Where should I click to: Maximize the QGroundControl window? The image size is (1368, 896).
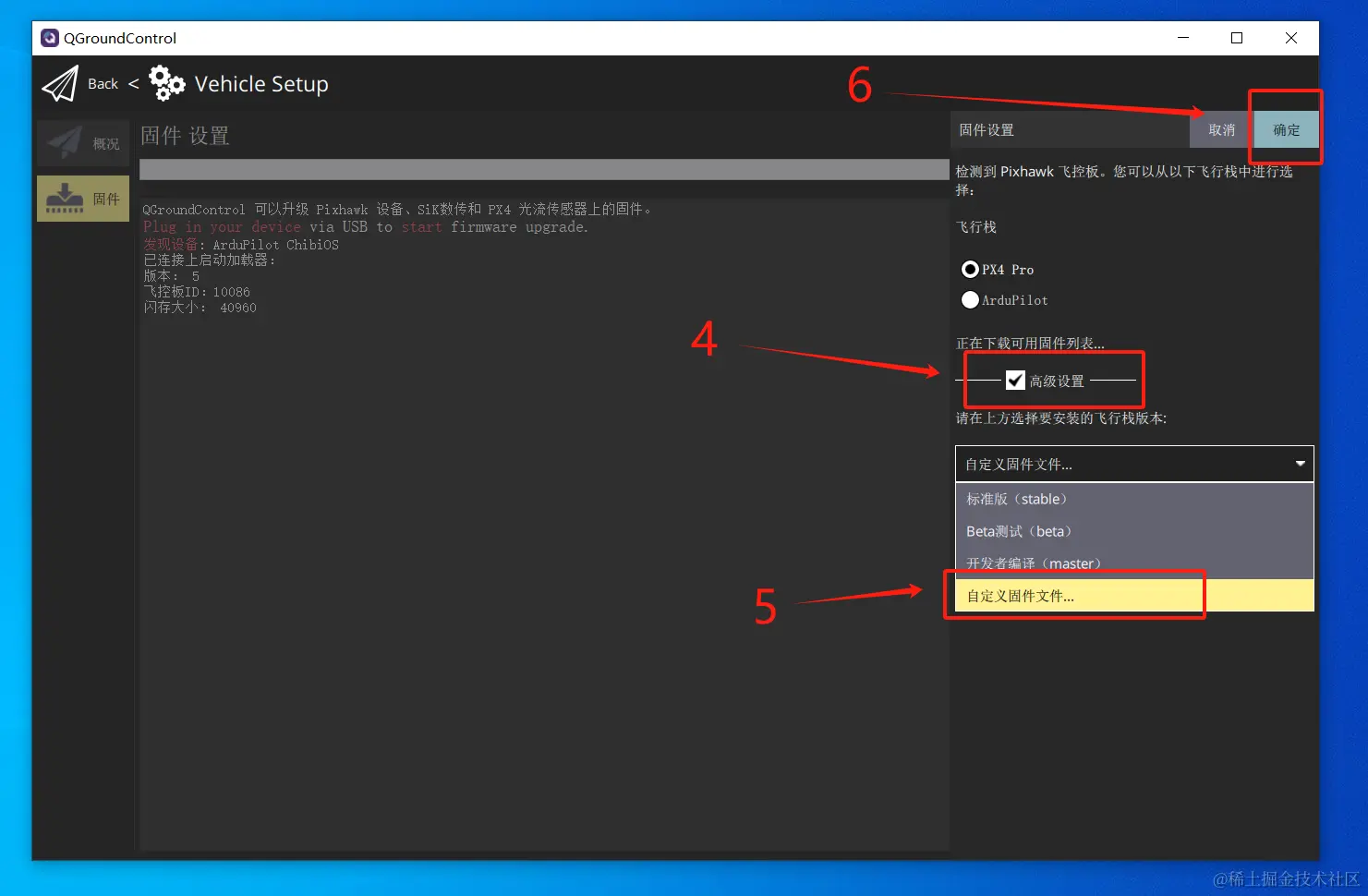pyautogui.click(x=1237, y=38)
